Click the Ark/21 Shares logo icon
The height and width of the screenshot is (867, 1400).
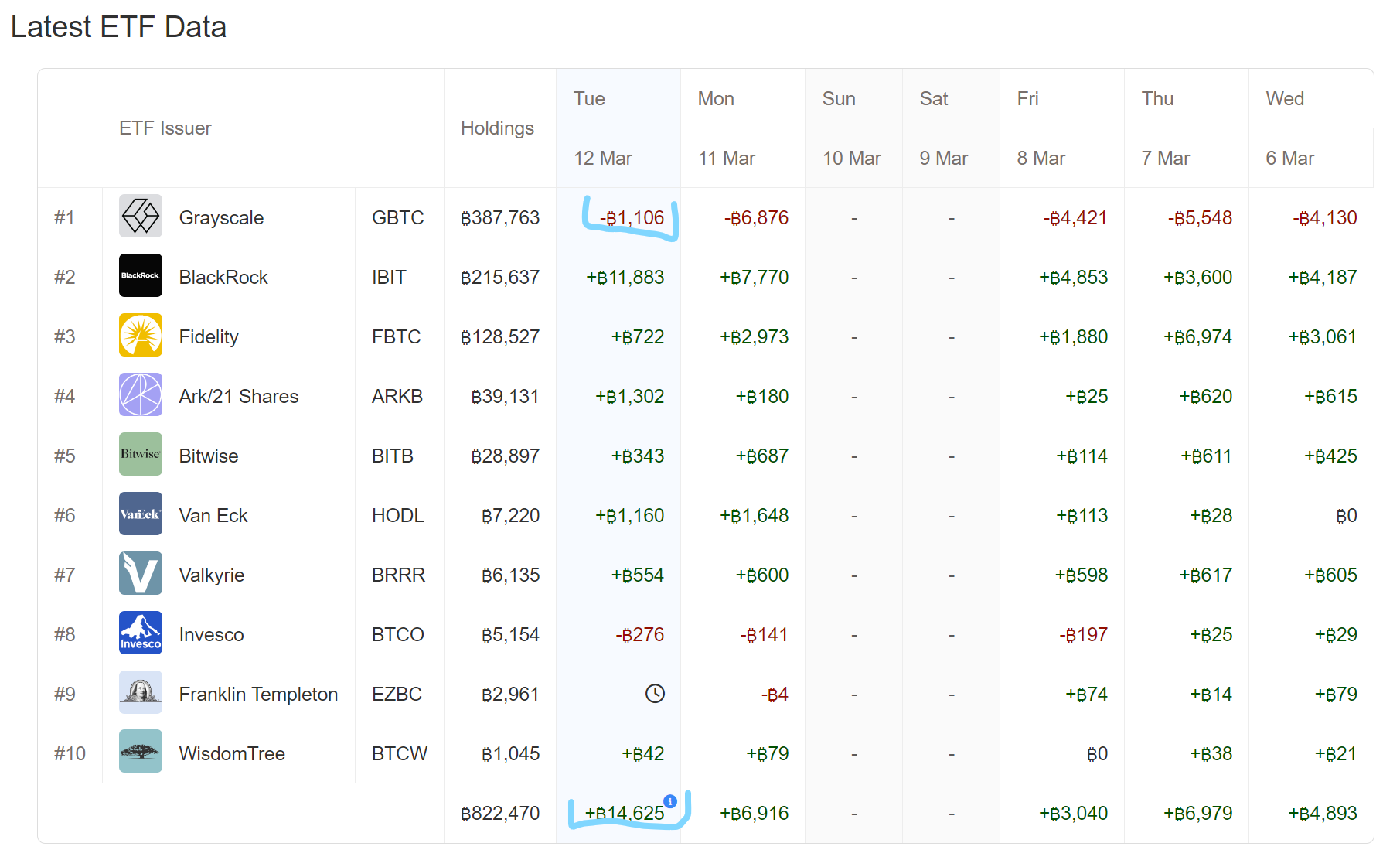point(140,394)
